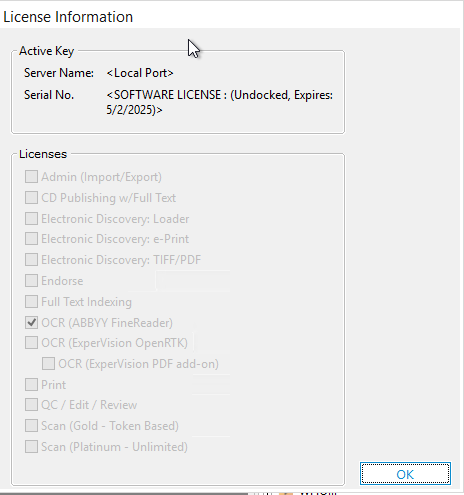
Task: Click the Licenses group label
Action: pyautogui.click(x=43, y=154)
